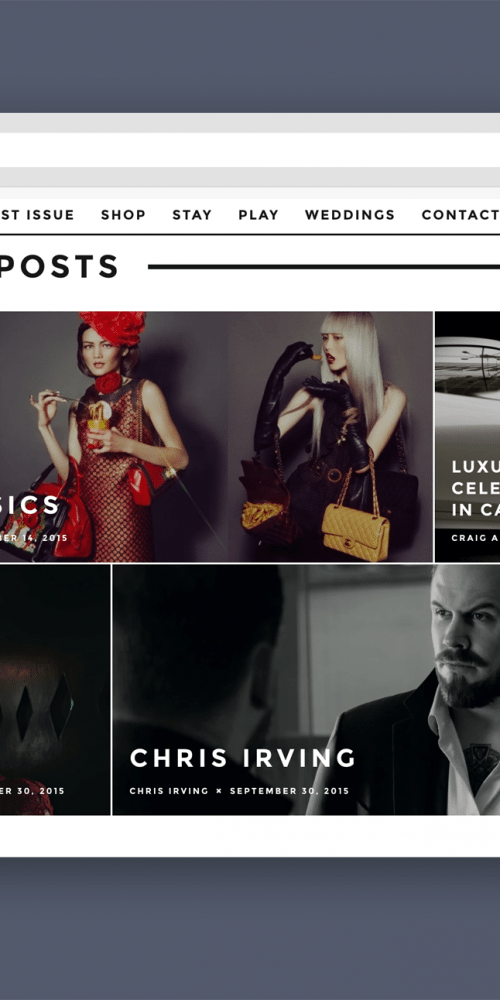Screen dimensions: 500x1000
Task: Open the luxury car post thumbnail
Action: (467, 437)
